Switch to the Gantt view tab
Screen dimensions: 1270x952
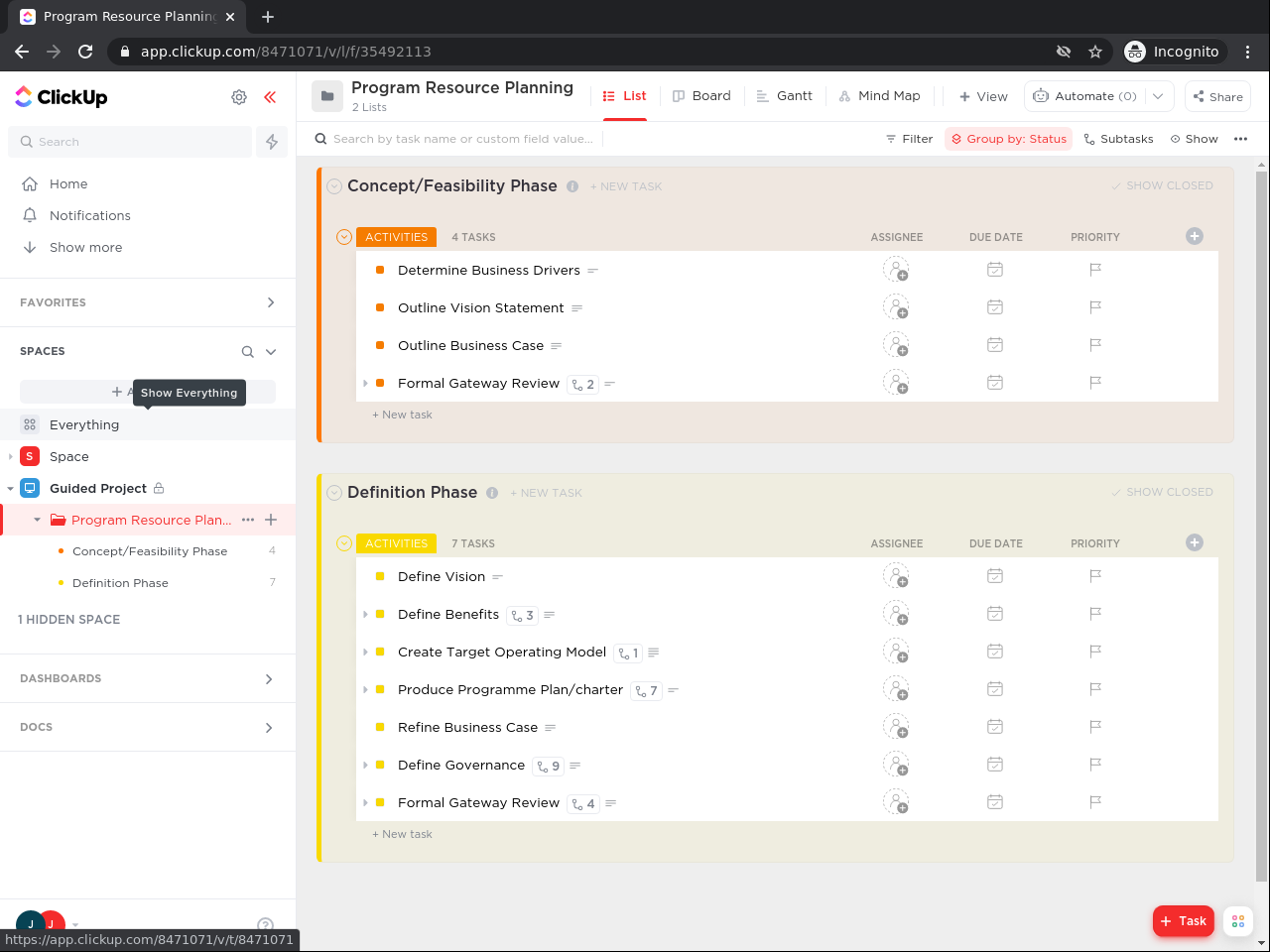pos(784,96)
